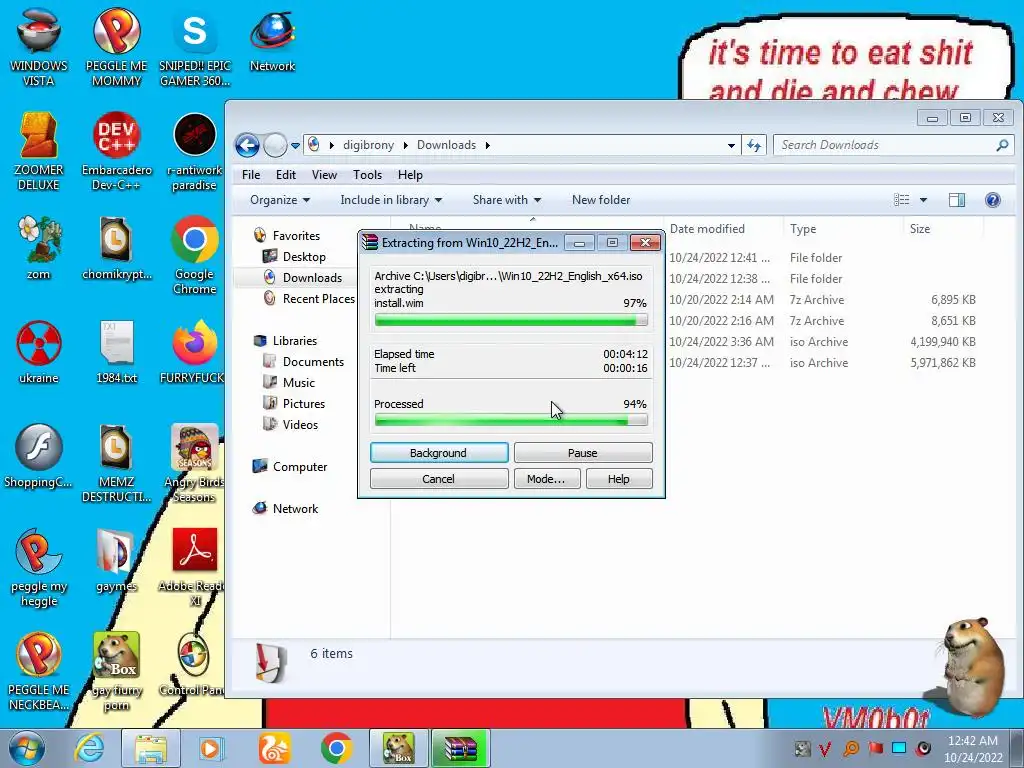Click the taskbar clock showing 12:42 AM
Viewport: 1024px width, 768px height.
point(972,748)
